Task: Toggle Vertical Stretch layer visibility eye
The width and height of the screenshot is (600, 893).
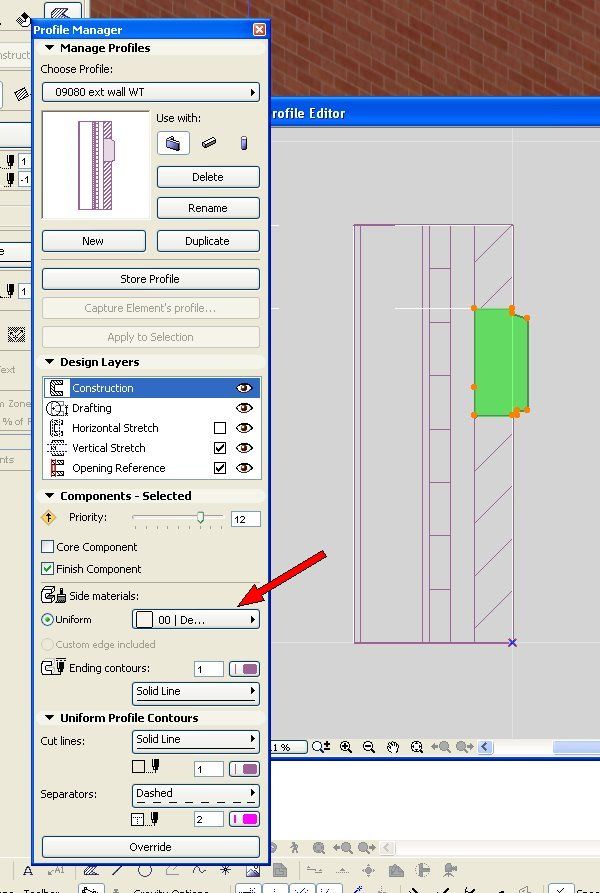Action: 244,448
